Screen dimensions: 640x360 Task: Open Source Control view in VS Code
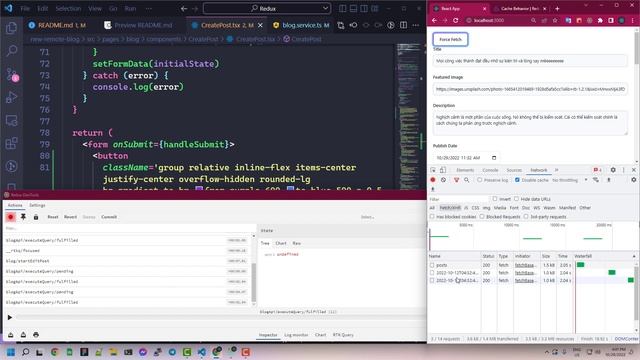(11, 74)
